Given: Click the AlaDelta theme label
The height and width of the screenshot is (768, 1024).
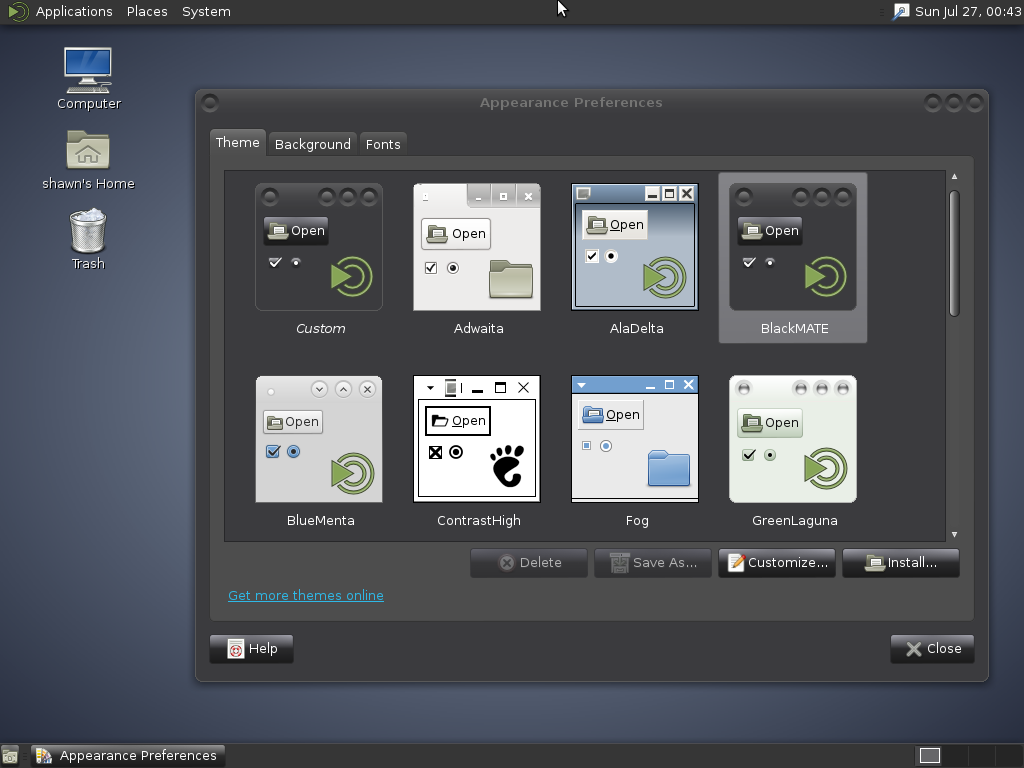Looking at the screenshot, I should [x=637, y=328].
